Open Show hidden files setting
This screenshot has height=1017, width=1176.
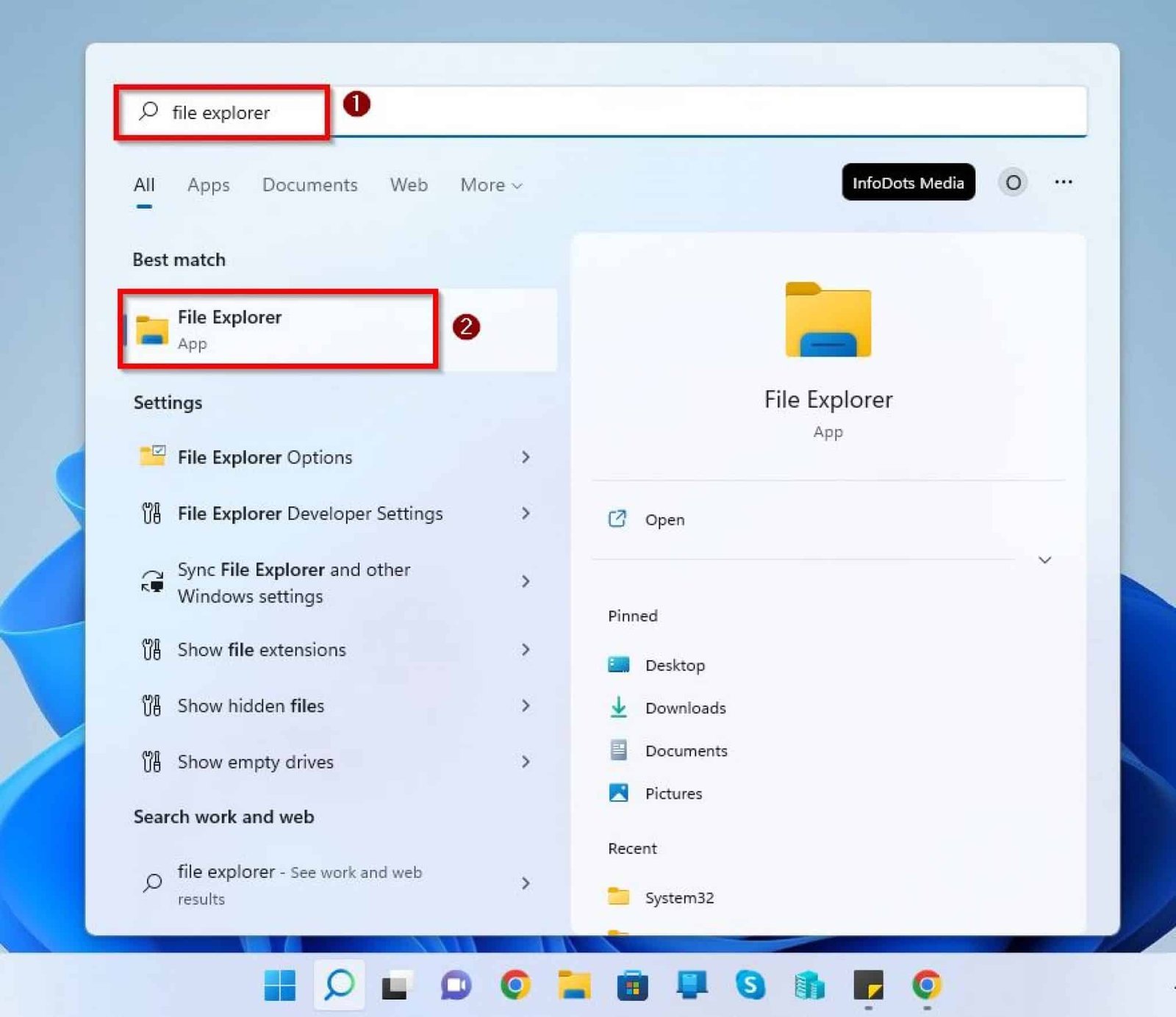click(x=338, y=705)
